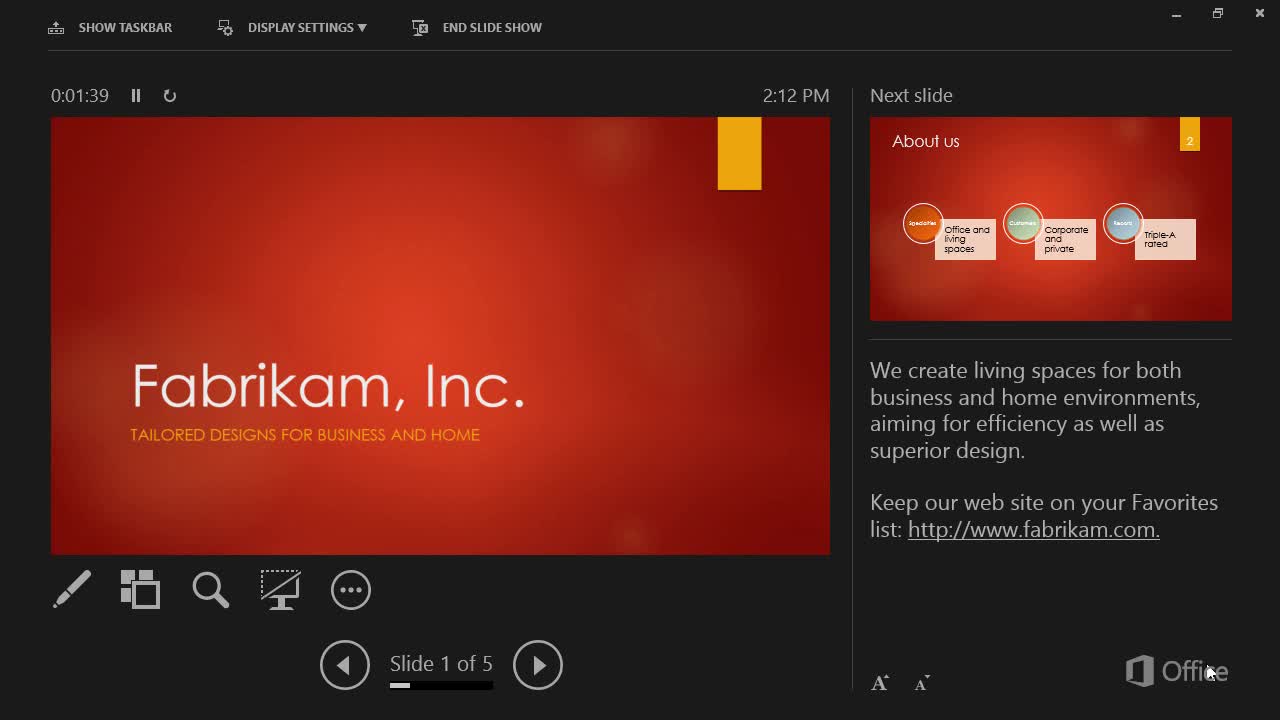1280x720 pixels.
Task: Make the notes text larger
Action: [880, 683]
